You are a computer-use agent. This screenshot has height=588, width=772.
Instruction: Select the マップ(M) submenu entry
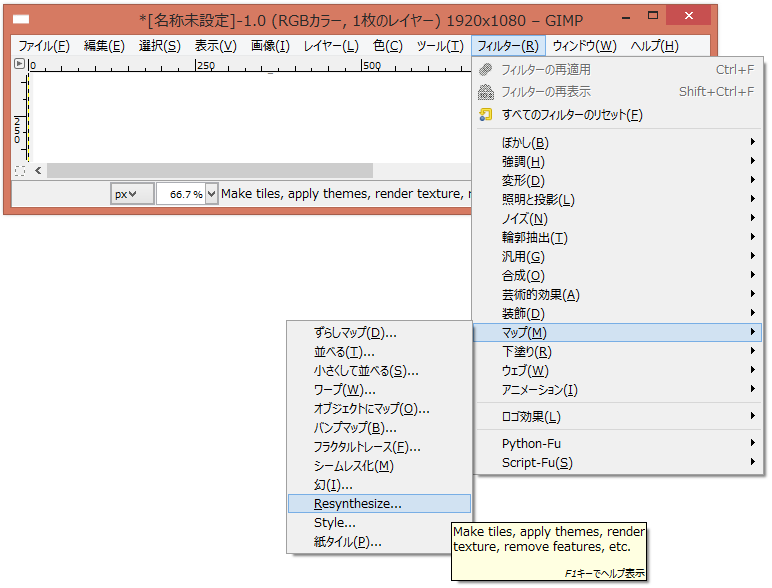[617, 332]
